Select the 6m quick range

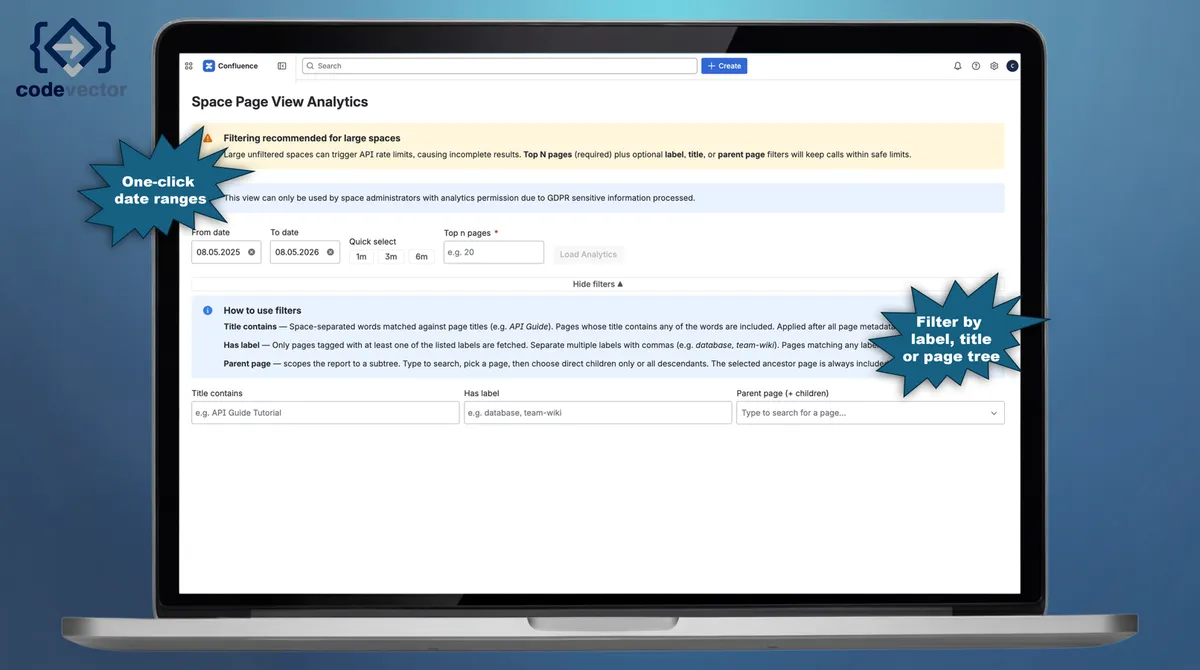[421, 256]
